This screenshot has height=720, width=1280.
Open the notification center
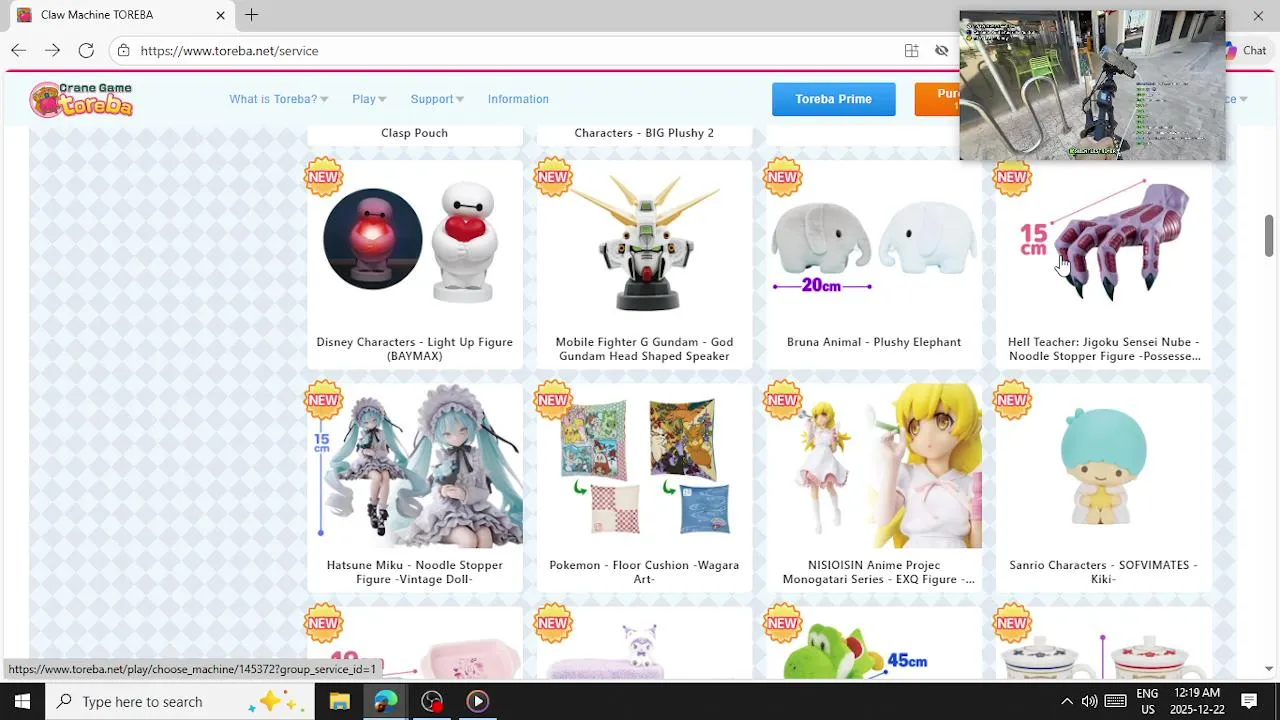pos(1249,701)
